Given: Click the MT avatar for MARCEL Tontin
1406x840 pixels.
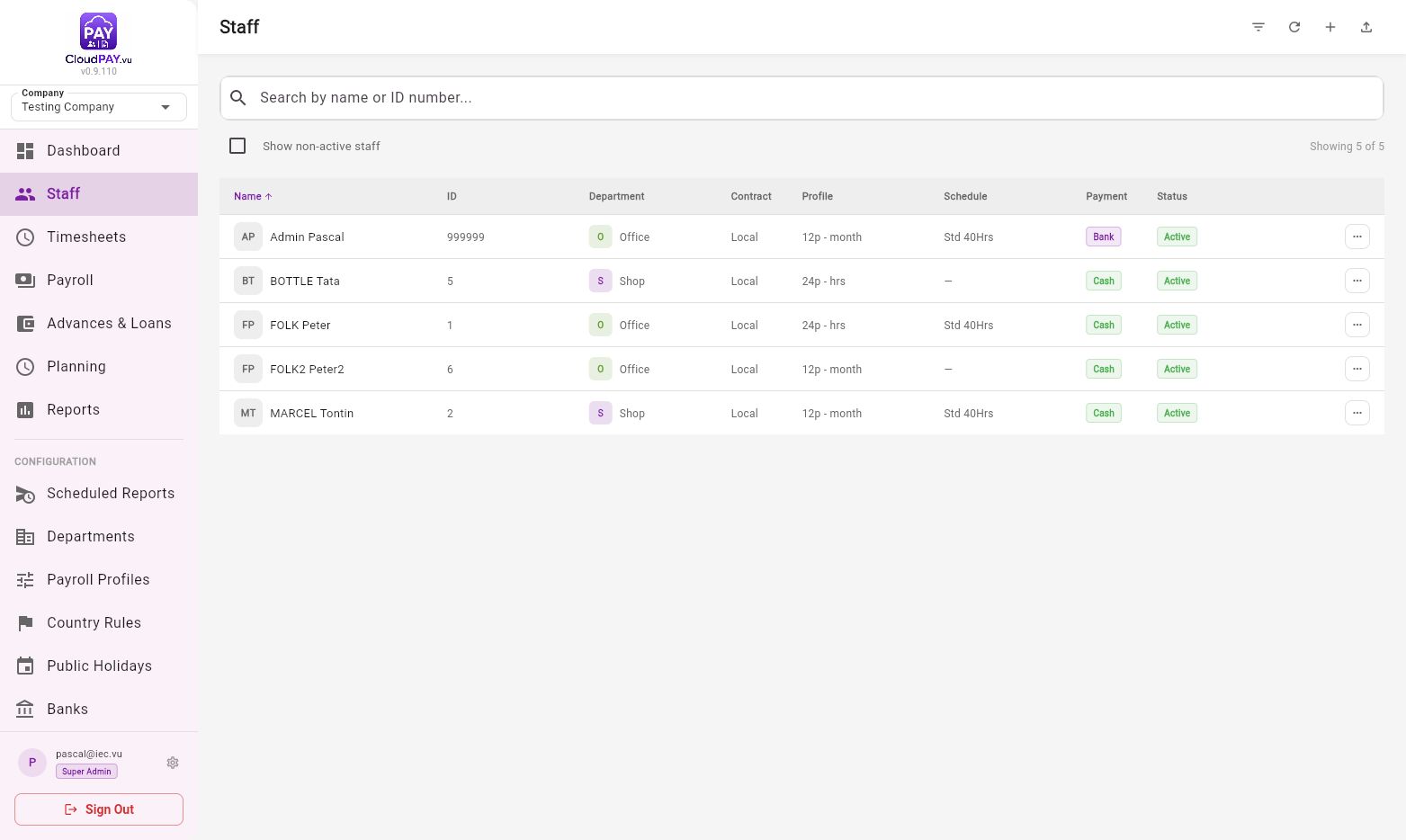Looking at the screenshot, I should 248,413.
